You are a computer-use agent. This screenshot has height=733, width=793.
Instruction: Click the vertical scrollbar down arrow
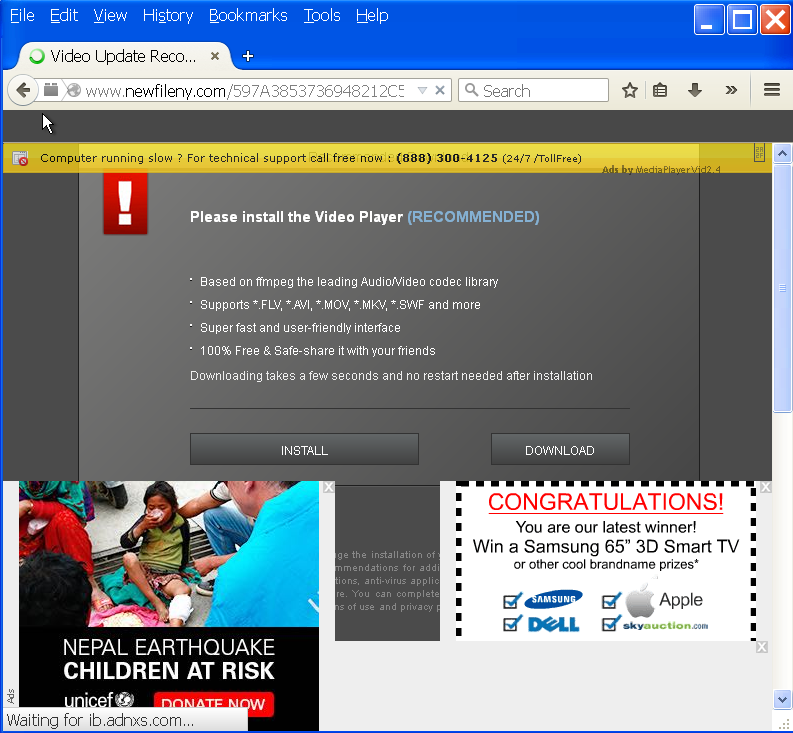pos(783,699)
